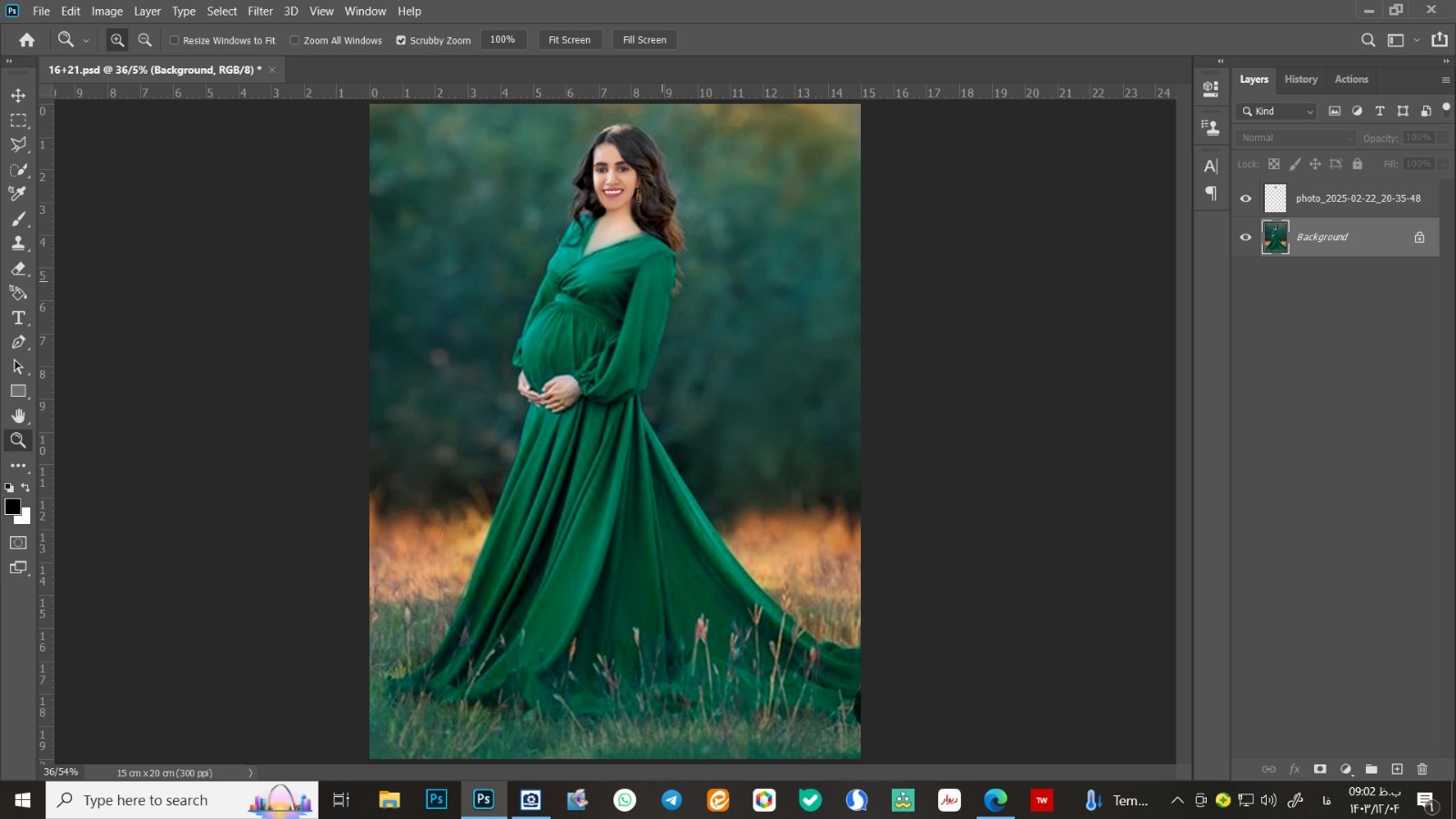Select the Clone Stamp tool
Screen dimensions: 1456x819
(18, 243)
